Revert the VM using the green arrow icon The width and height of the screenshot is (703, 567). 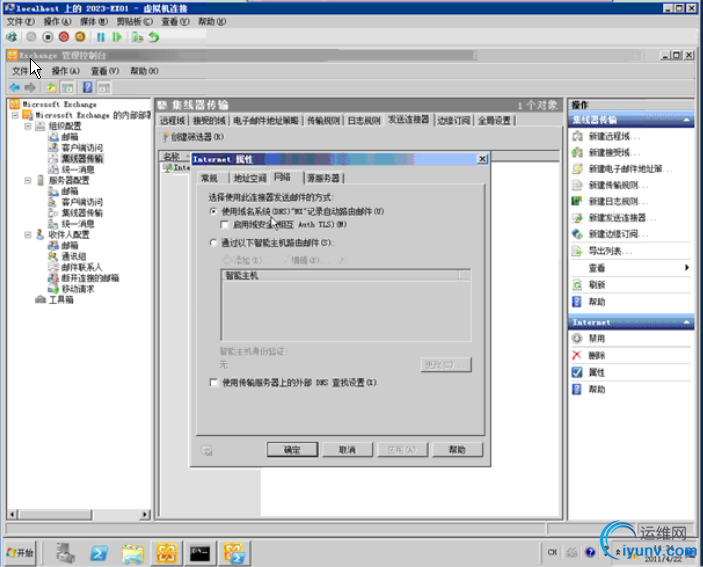[x=154, y=37]
